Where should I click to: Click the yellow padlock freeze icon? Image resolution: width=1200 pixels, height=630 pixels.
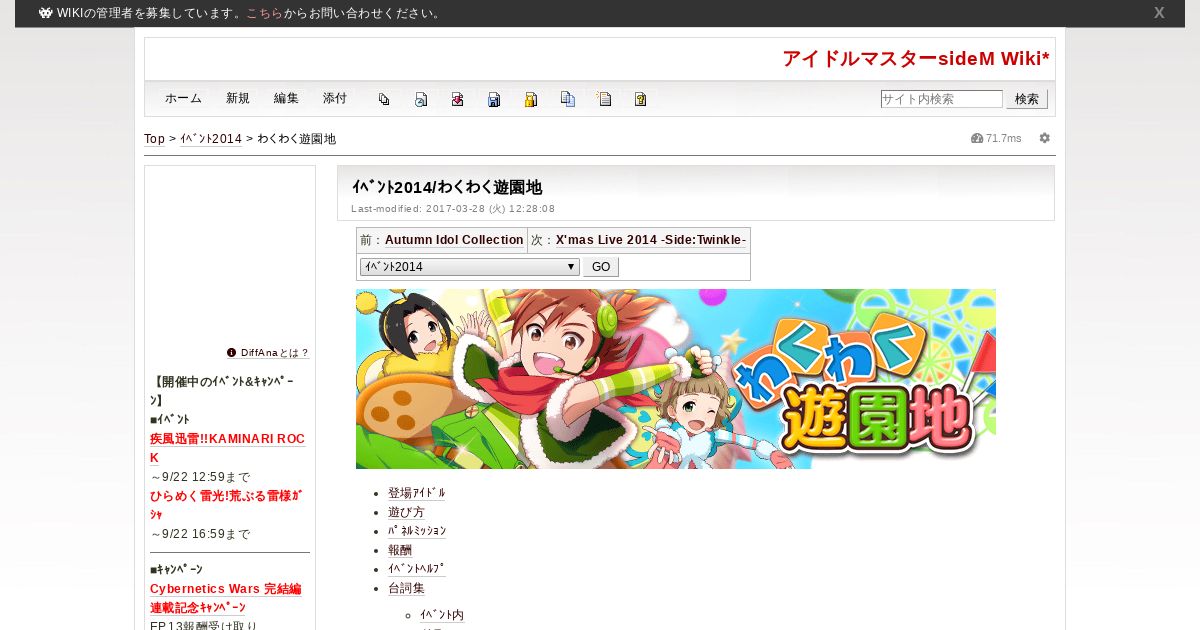click(531, 99)
